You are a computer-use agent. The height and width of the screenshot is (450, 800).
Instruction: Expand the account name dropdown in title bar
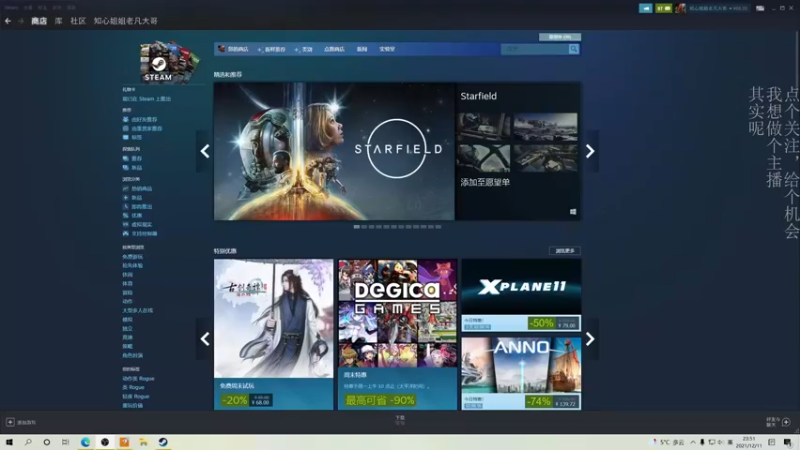coord(718,8)
